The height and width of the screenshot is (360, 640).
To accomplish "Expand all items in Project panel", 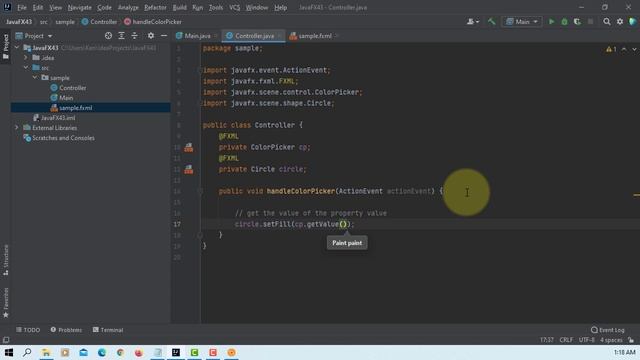I will point(121,36).
